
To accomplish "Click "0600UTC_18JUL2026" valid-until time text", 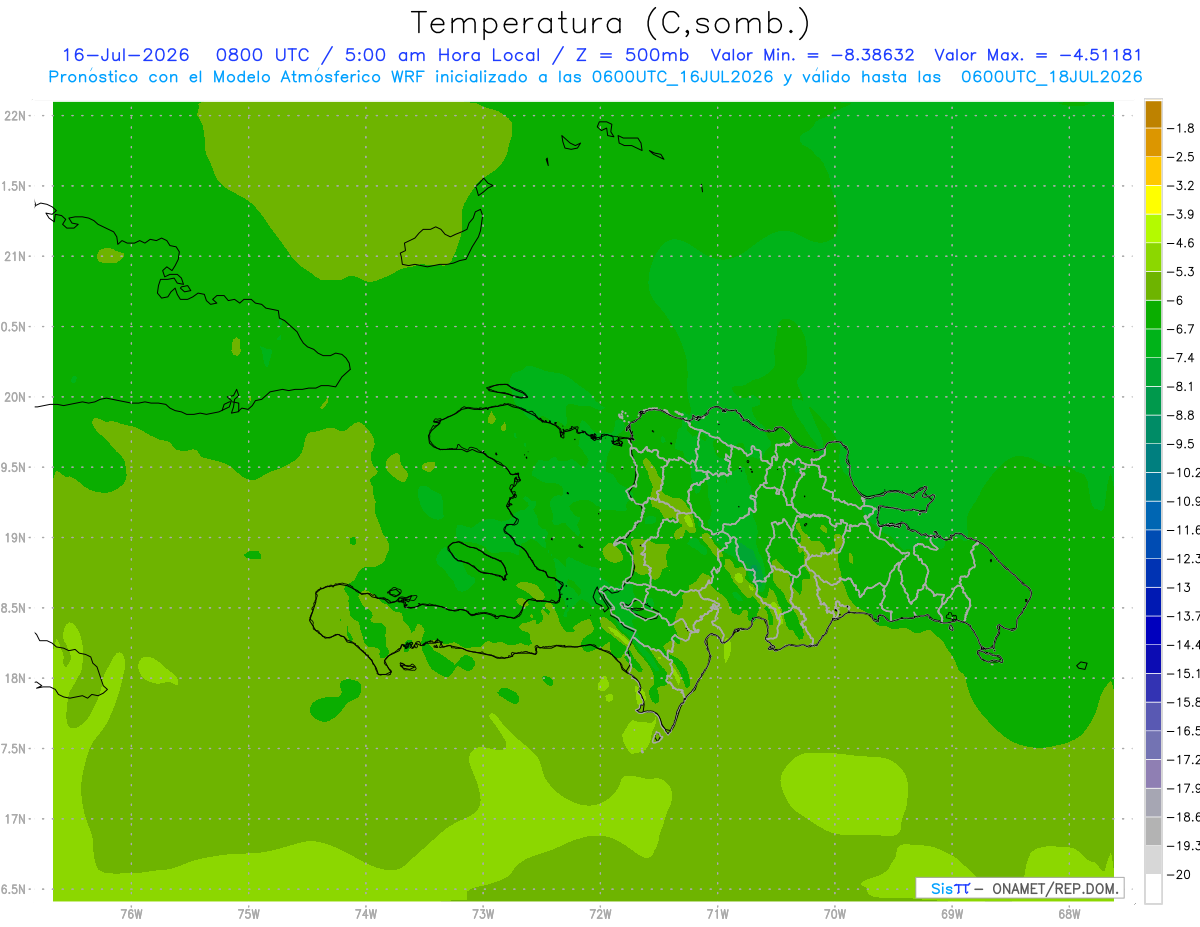I will [x=1051, y=77].
